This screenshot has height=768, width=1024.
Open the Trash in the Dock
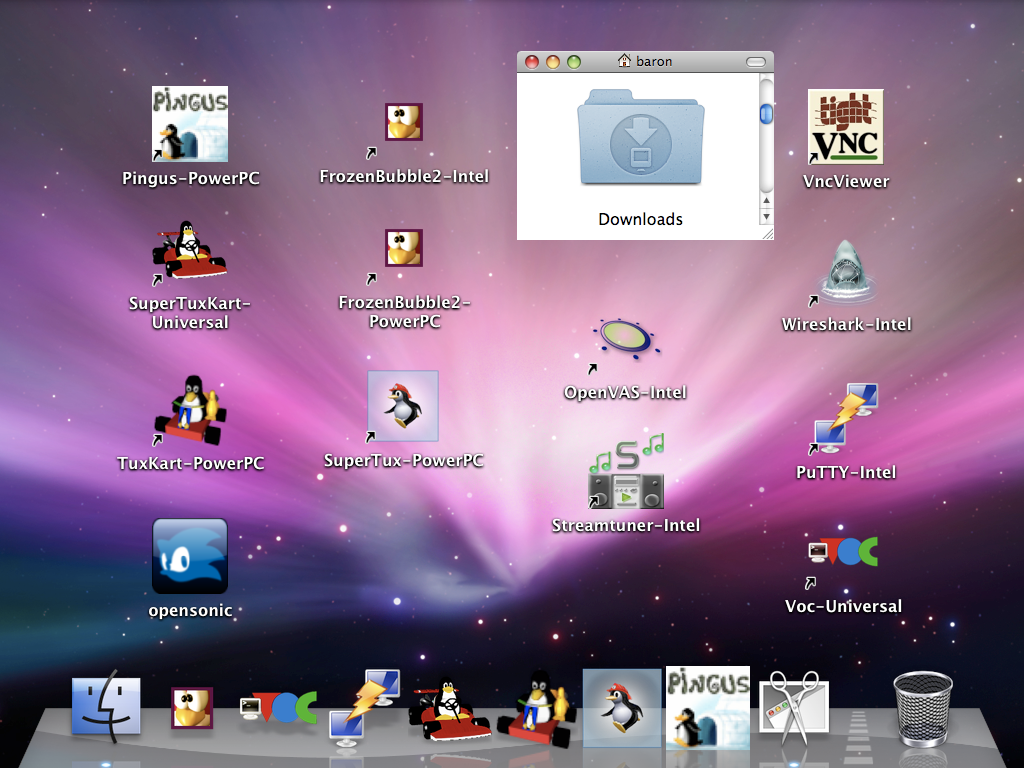pos(923,709)
